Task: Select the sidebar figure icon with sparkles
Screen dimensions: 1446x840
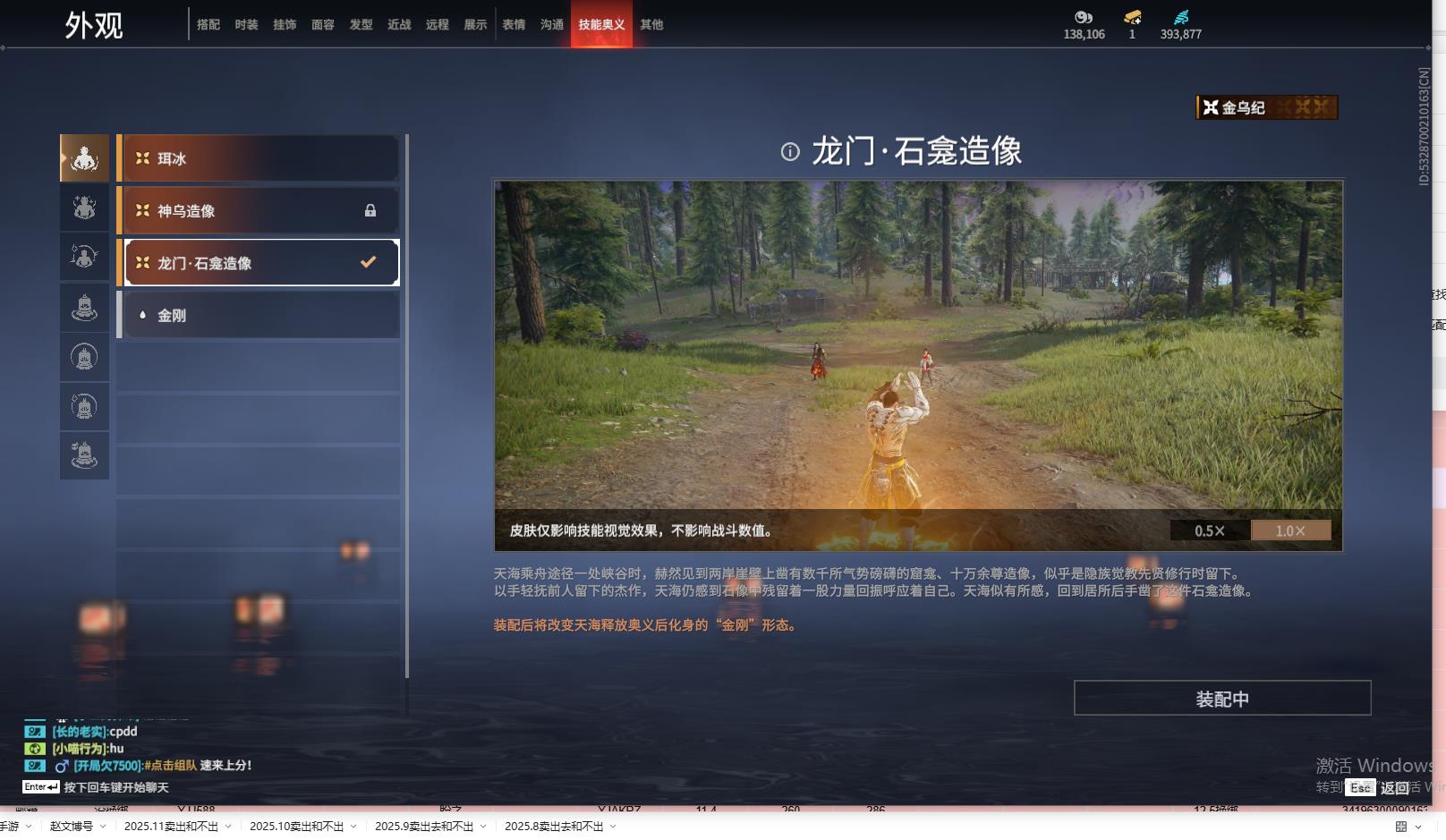Action: click(84, 208)
